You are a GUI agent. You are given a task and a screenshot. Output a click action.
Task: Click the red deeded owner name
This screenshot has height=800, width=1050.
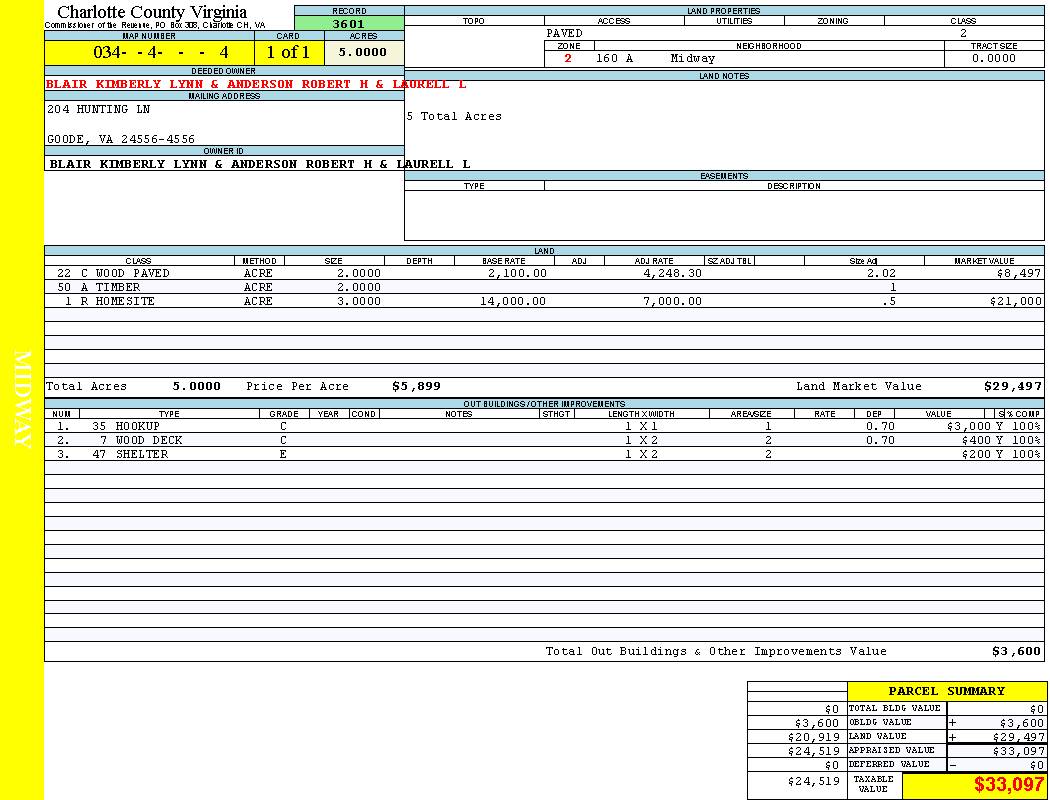(256, 84)
